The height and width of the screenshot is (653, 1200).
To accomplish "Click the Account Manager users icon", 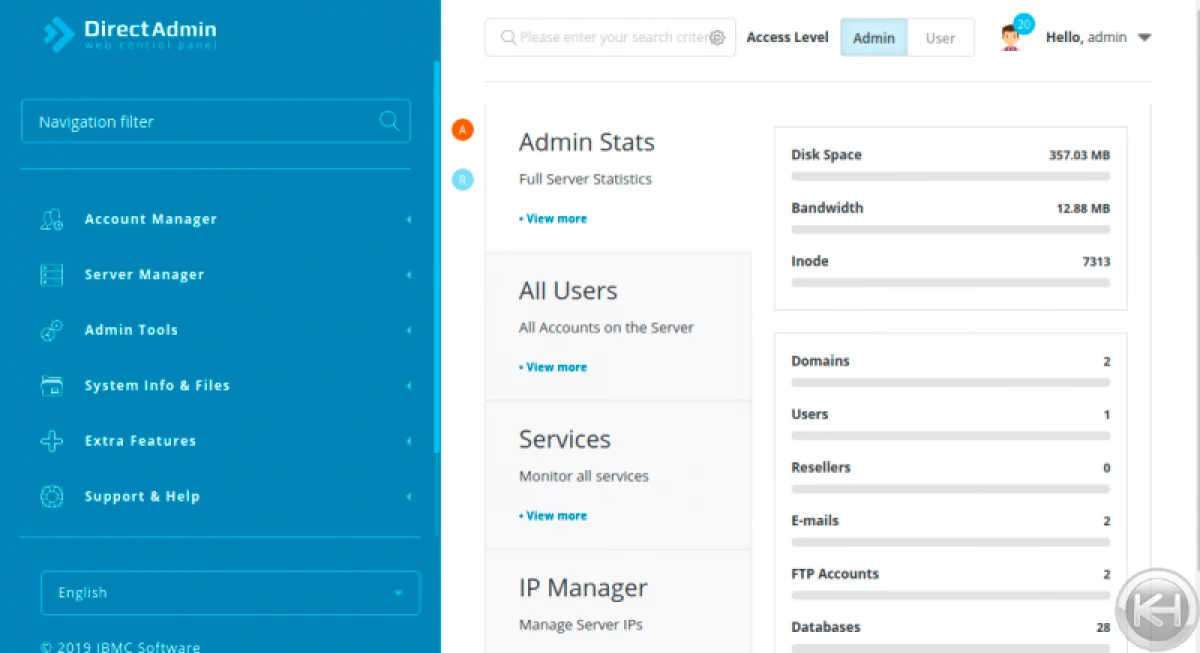I will (x=52, y=220).
